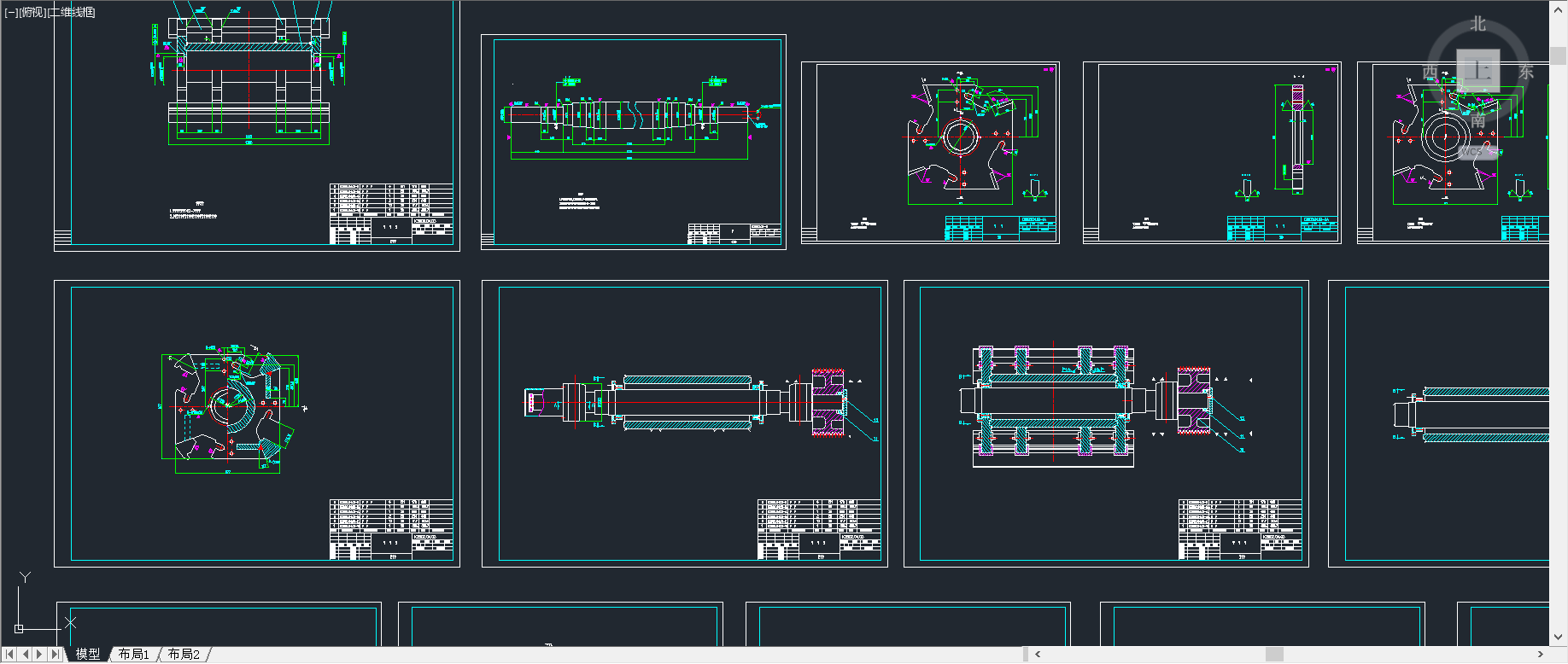
Task: Switch to the 布局1 layout tab
Action: coord(133,655)
